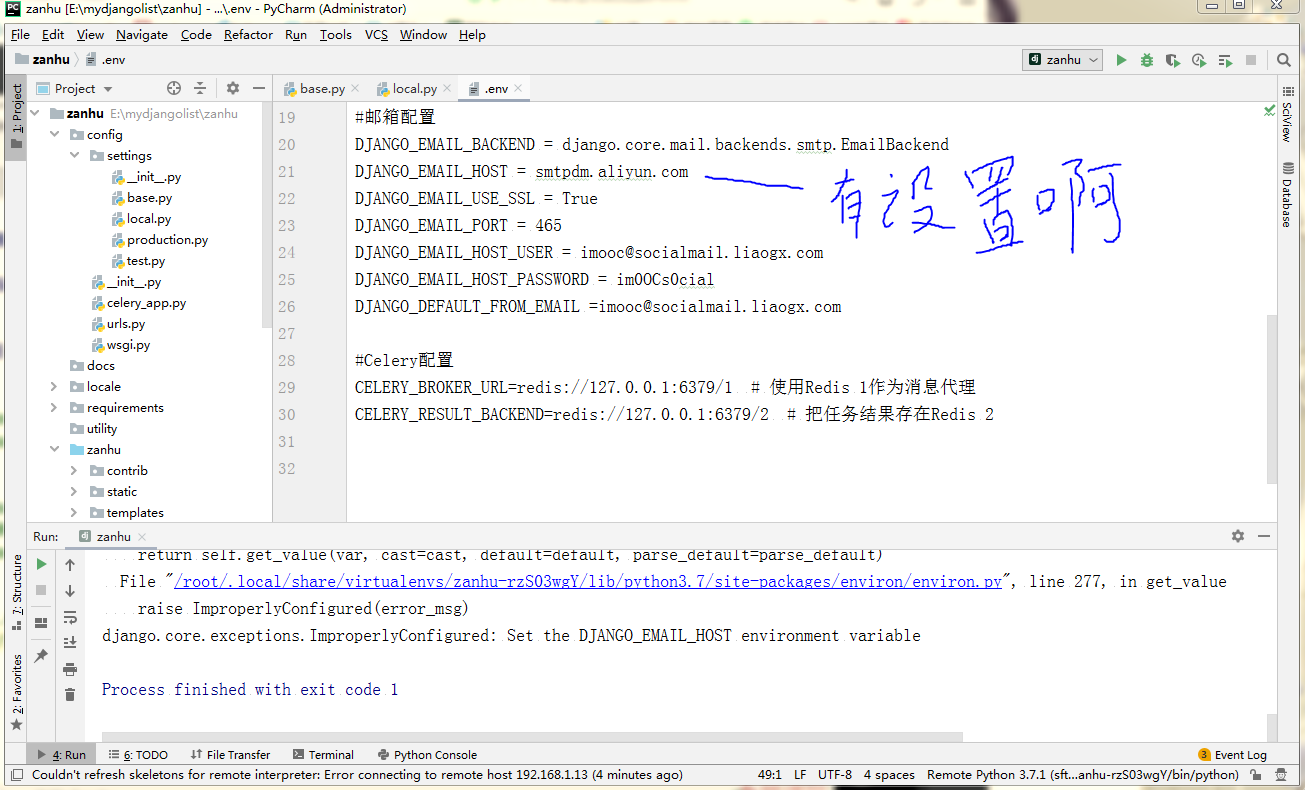1305x790 pixels.
Task: Open environ.py link in traceback
Action: pyautogui.click(x=590, y=581)
